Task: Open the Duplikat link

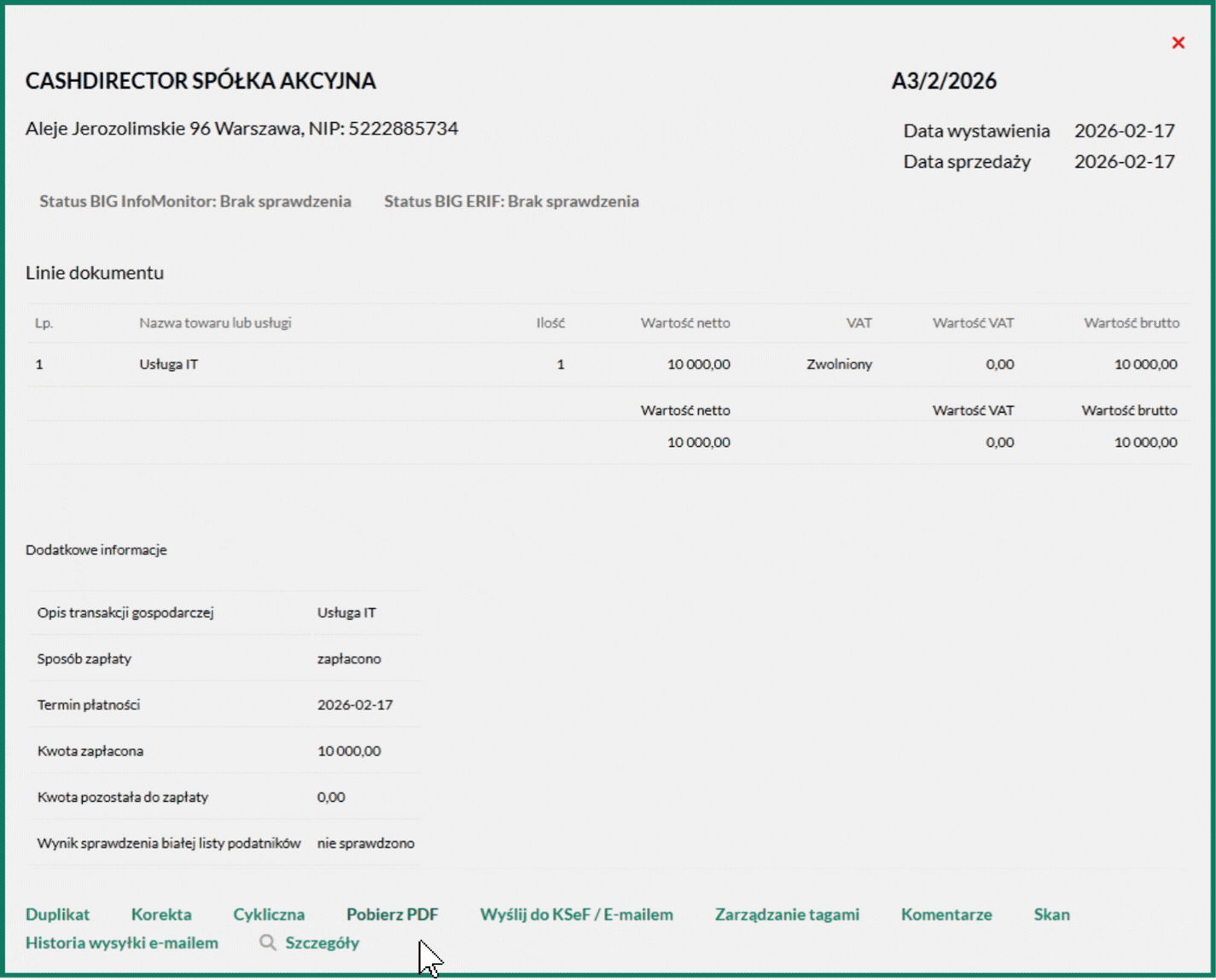Action: [57, 914]
